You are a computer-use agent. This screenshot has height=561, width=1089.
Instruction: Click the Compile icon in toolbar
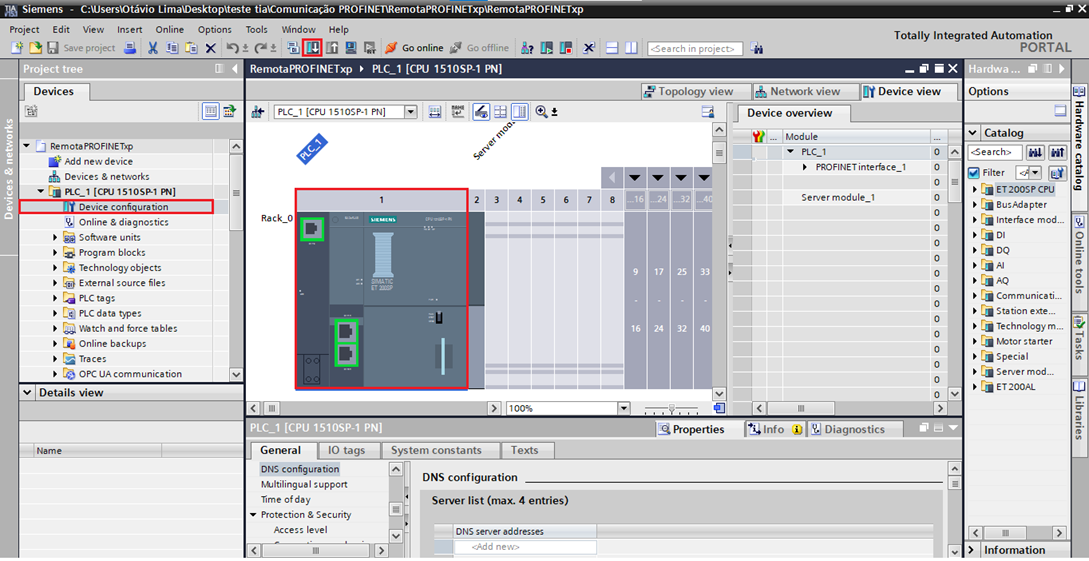293,47
